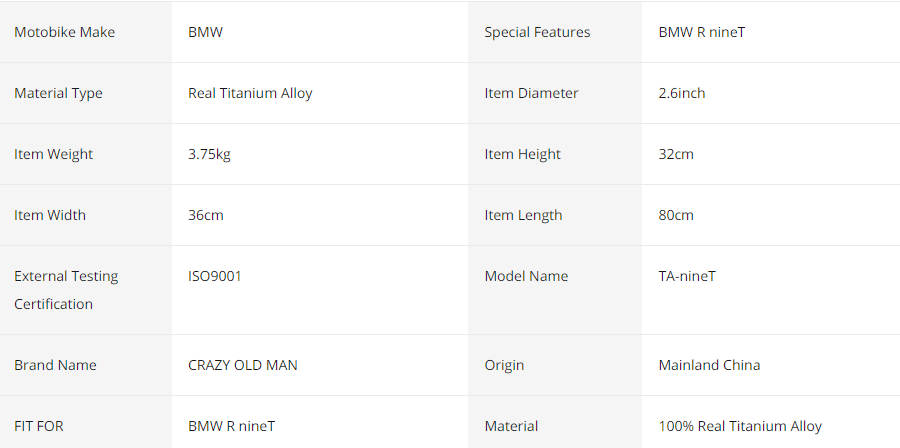Viewport: 900px width, 448px height.
Task: Click the 2.6inch item diameter value
Action: point(682,93)
